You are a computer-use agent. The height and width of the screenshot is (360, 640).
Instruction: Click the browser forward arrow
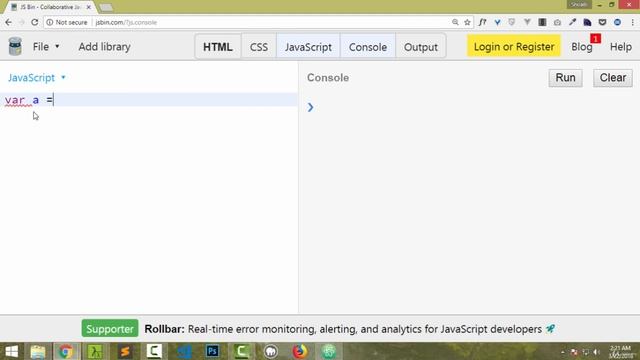click(22, 22)
